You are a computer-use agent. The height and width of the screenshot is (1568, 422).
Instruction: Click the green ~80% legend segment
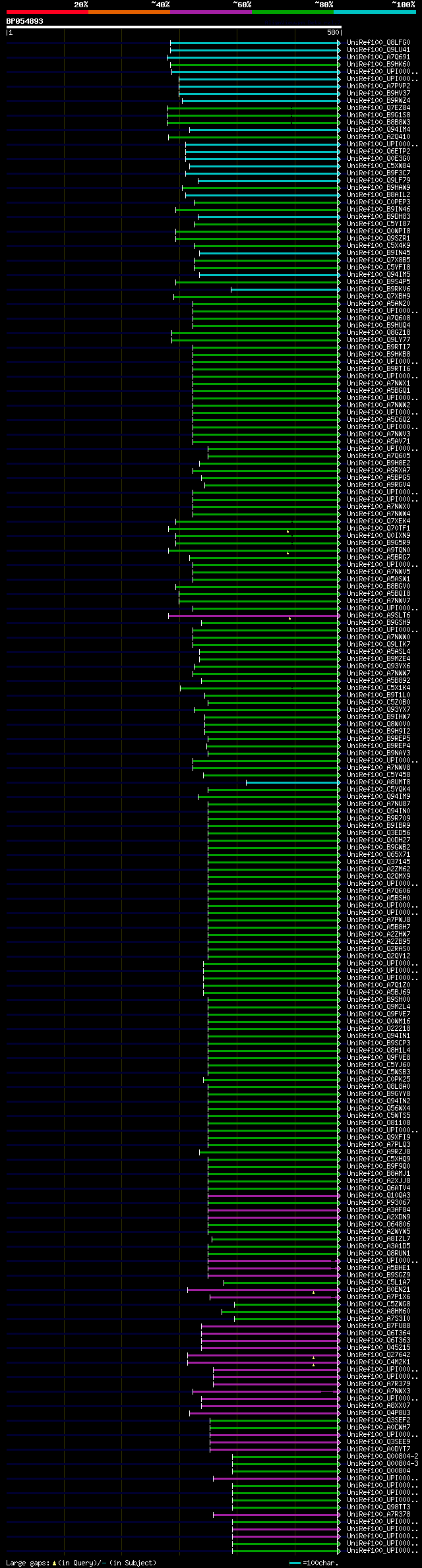(293, 11)
